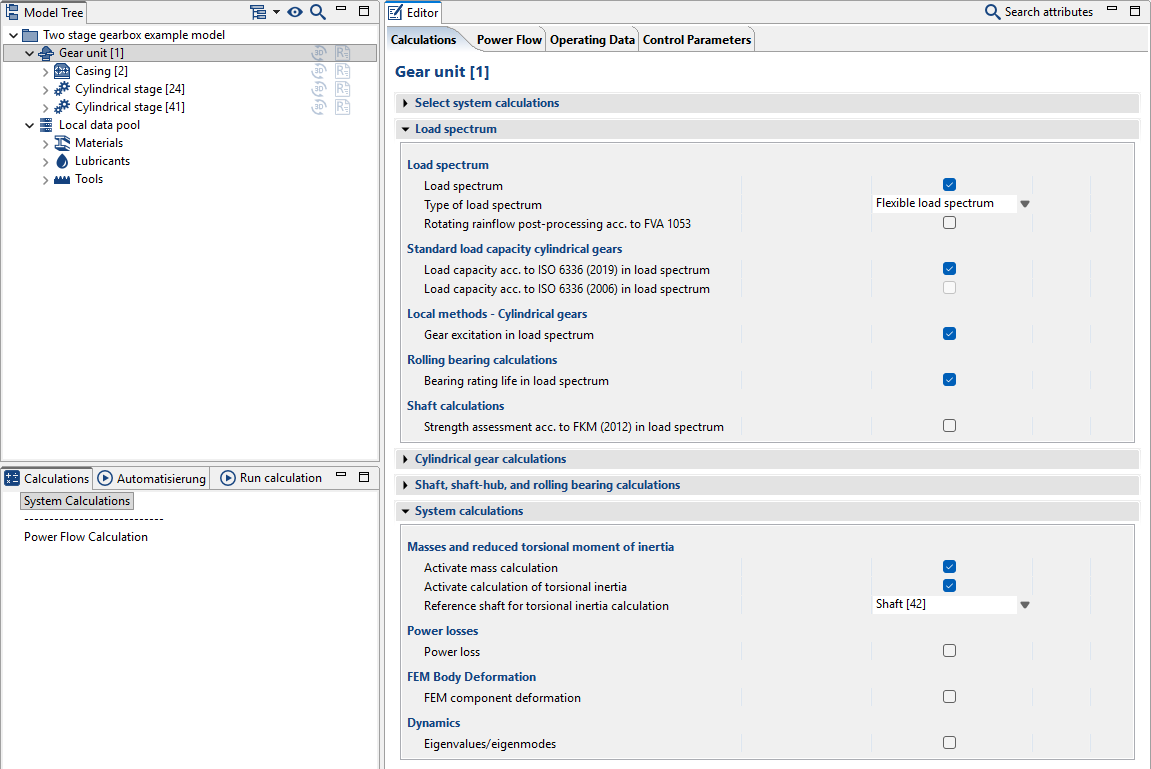Screen dimensions: 1151x769
Task: Enable Eigenvalues/eigenmodes checkbox
Action: tap(949, 743)
